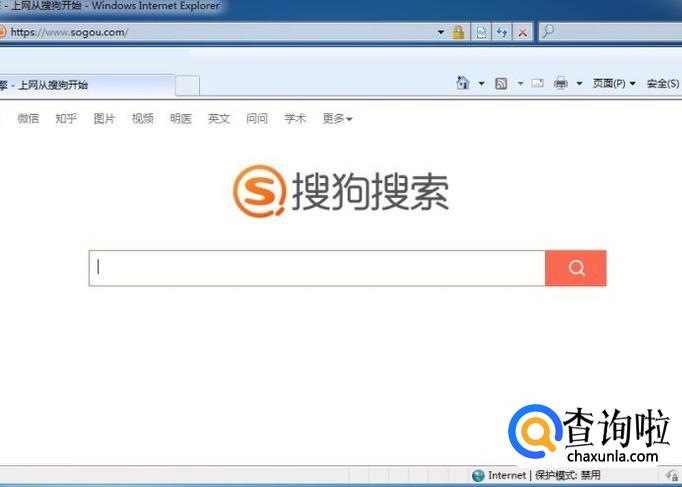Click the Internet zone globe icon
Viewport: 682px width, 487px height.
tap(478, 475)
